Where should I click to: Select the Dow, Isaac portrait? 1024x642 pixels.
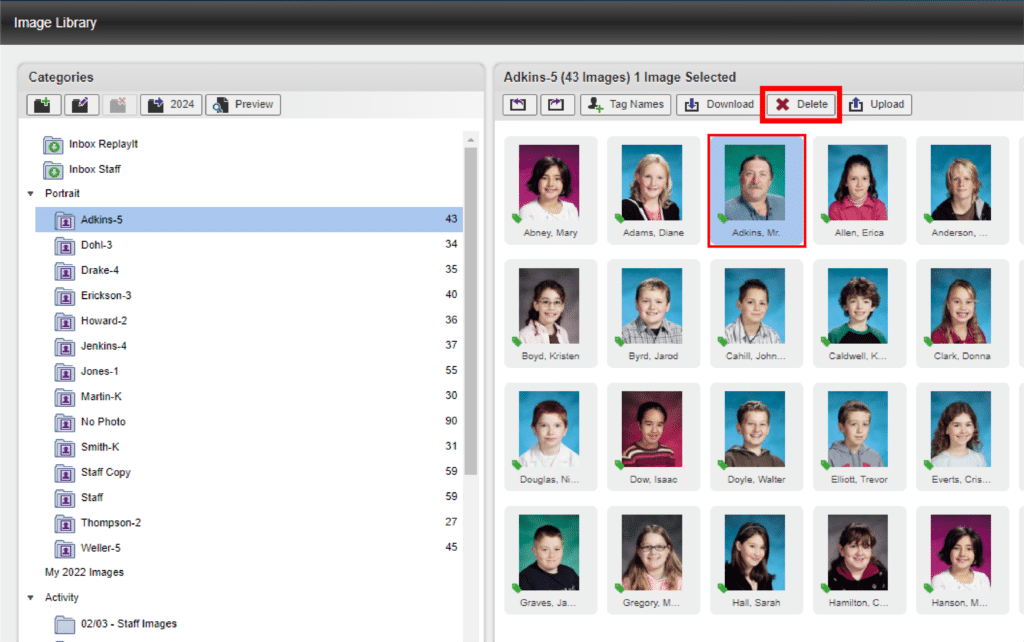point(653,437)
